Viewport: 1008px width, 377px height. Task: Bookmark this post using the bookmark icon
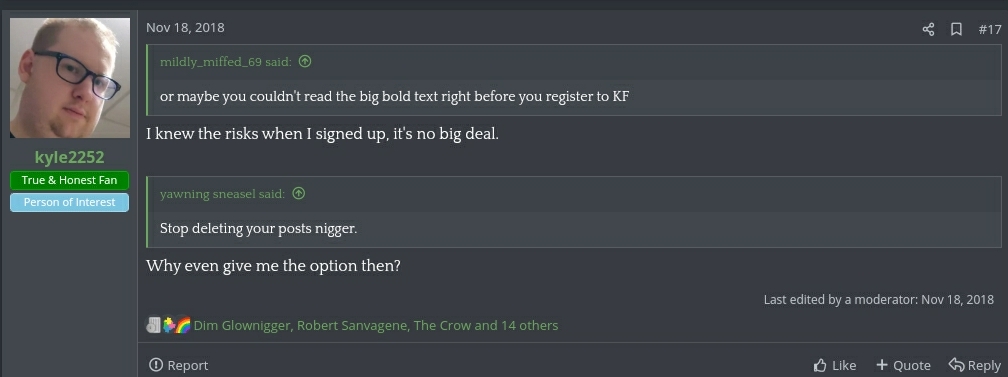(x=956, y=29)
